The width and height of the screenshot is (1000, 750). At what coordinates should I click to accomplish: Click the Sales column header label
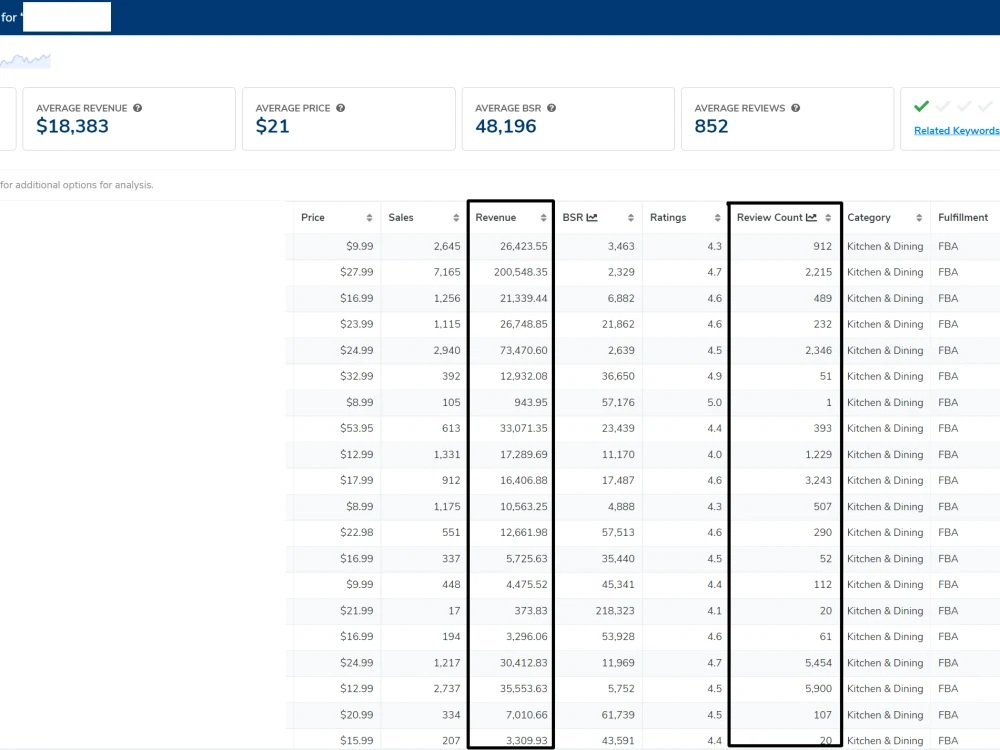[x=401, y=217]
